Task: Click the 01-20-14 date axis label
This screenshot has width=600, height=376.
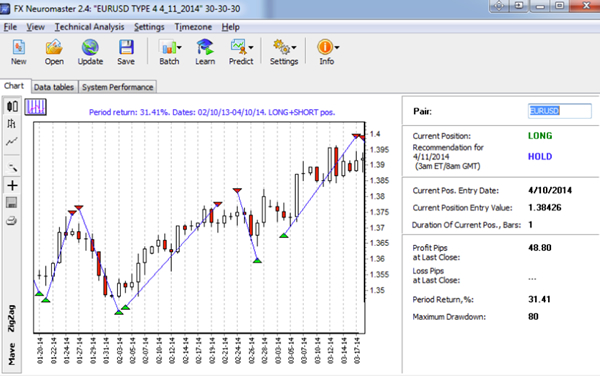Action: (x=40, y=350)
